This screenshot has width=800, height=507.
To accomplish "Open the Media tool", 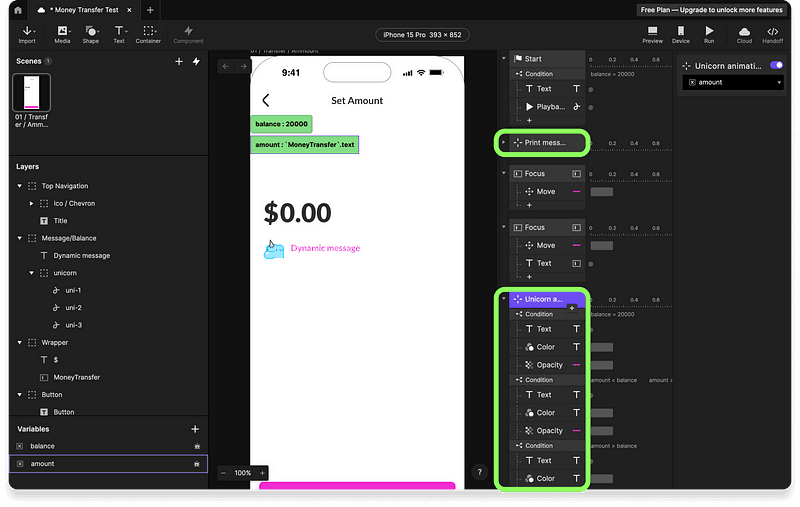I will point(62,34).
